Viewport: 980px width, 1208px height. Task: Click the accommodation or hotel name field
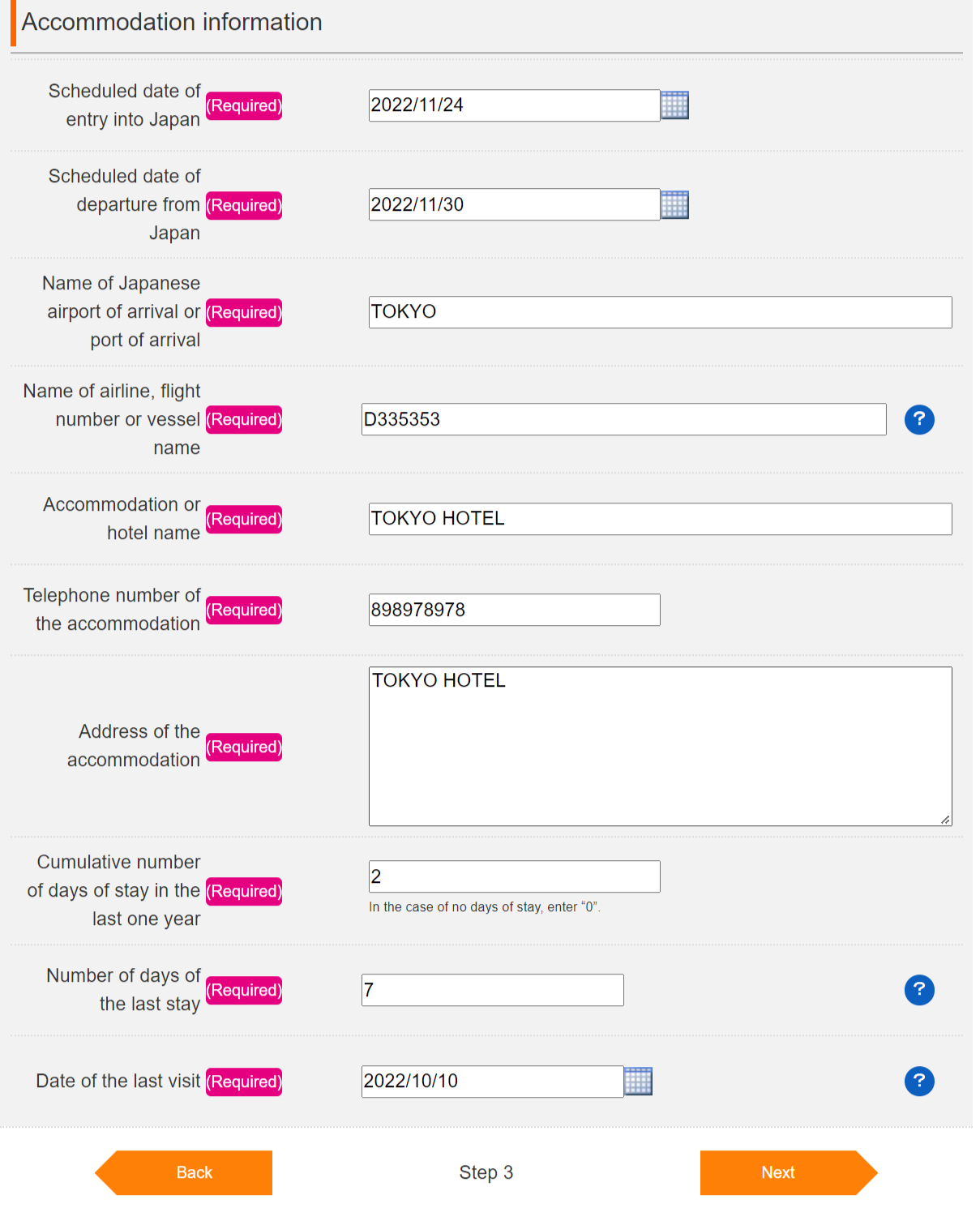pos(660,519)
